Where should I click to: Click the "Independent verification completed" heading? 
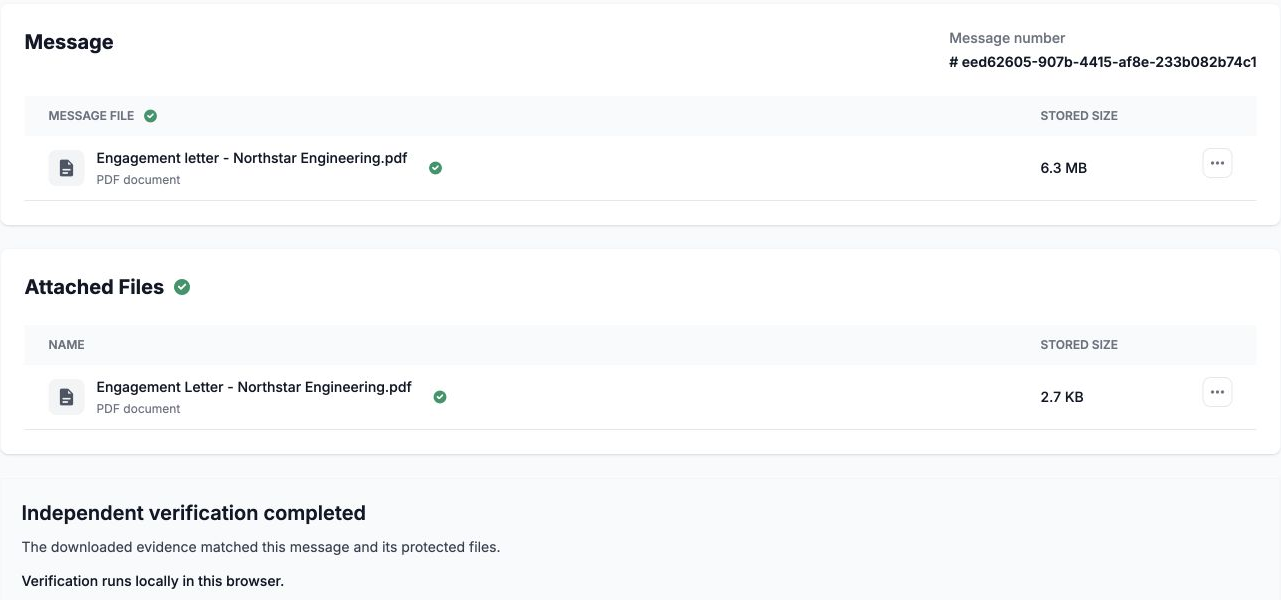click(x=194, y=513)
